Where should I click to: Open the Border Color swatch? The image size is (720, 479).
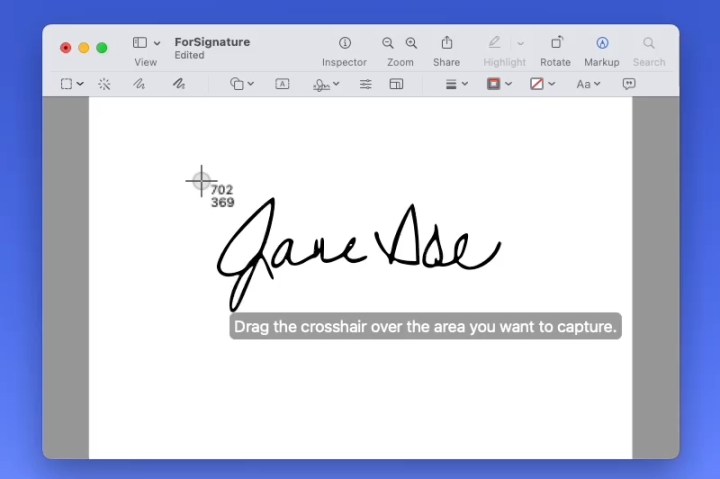point(498,84)
